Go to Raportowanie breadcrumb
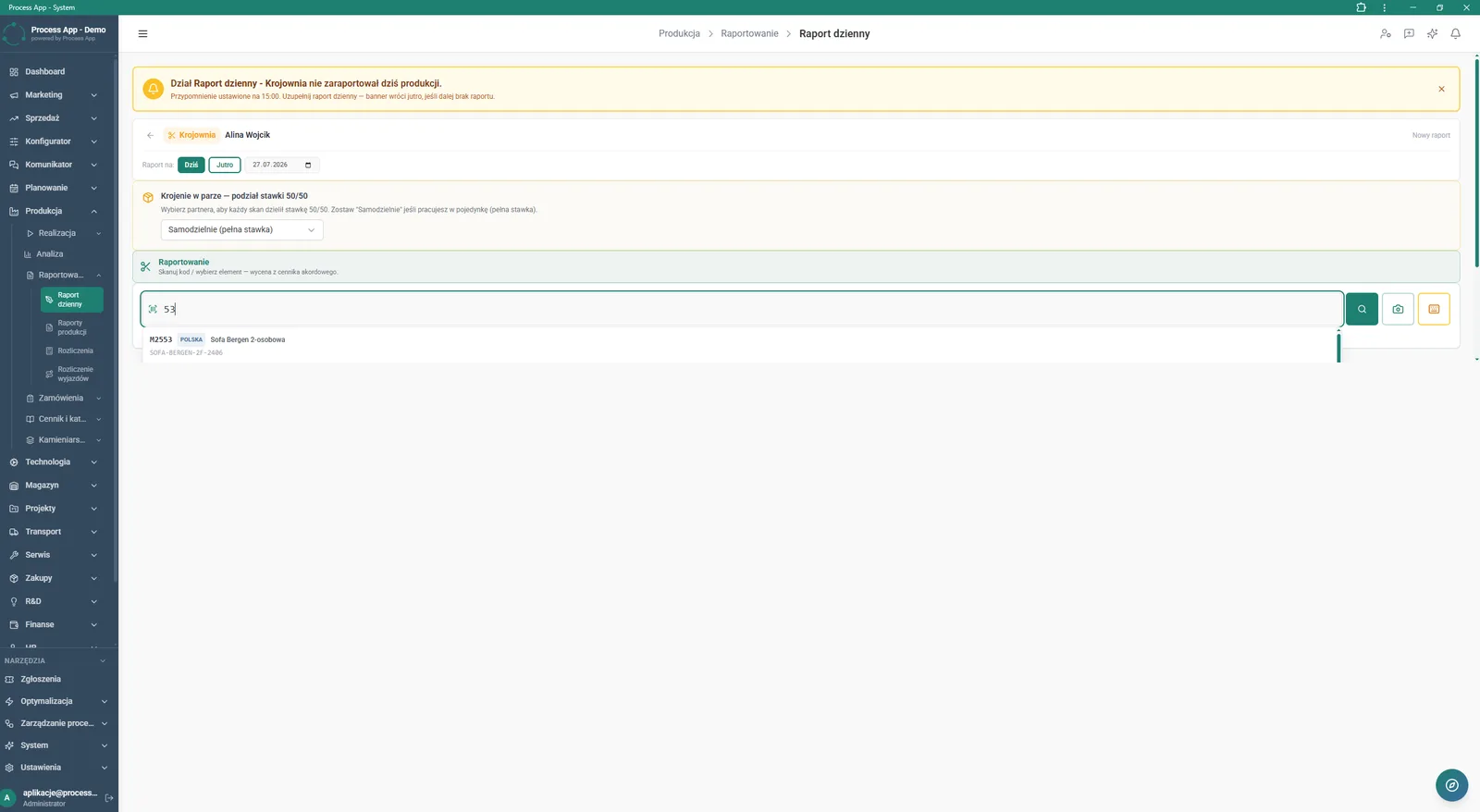Screen dimensions: 1480x812 [749, 33]
